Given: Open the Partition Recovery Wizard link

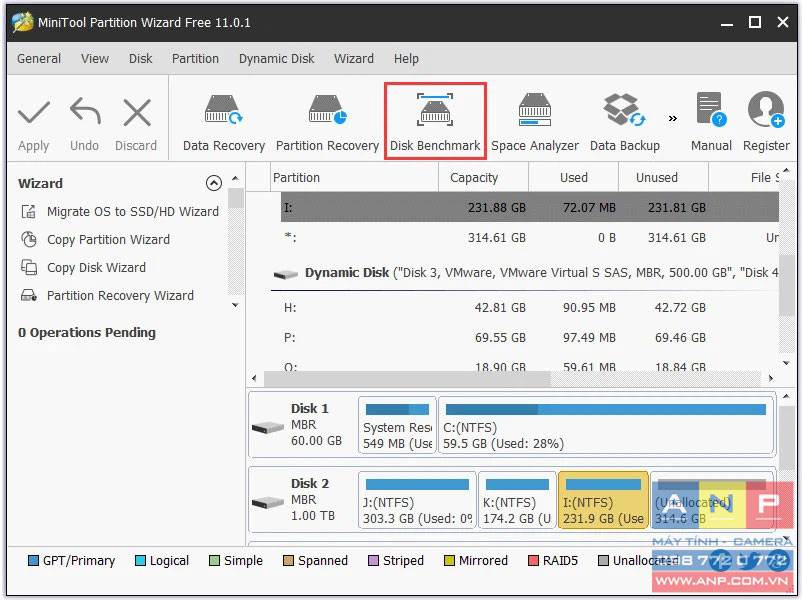Looking at the screenshot, I should click(120, 296).
